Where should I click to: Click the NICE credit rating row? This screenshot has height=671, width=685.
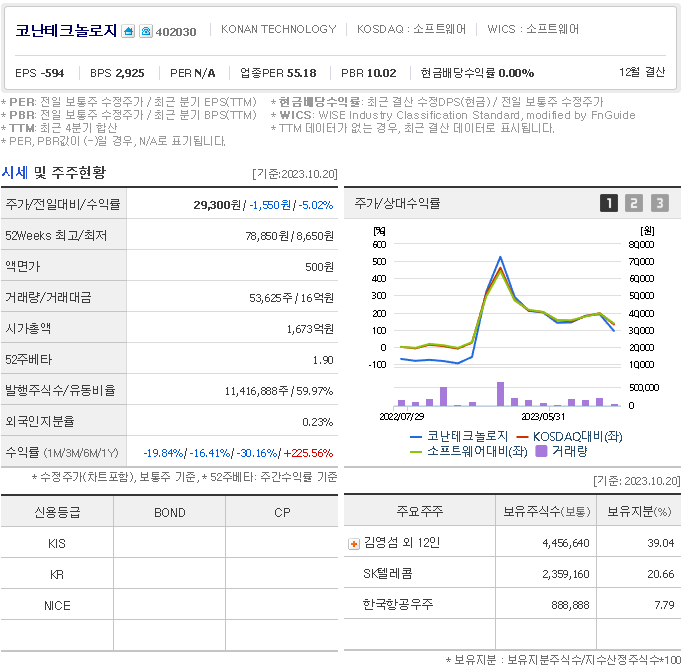[170, 605]
